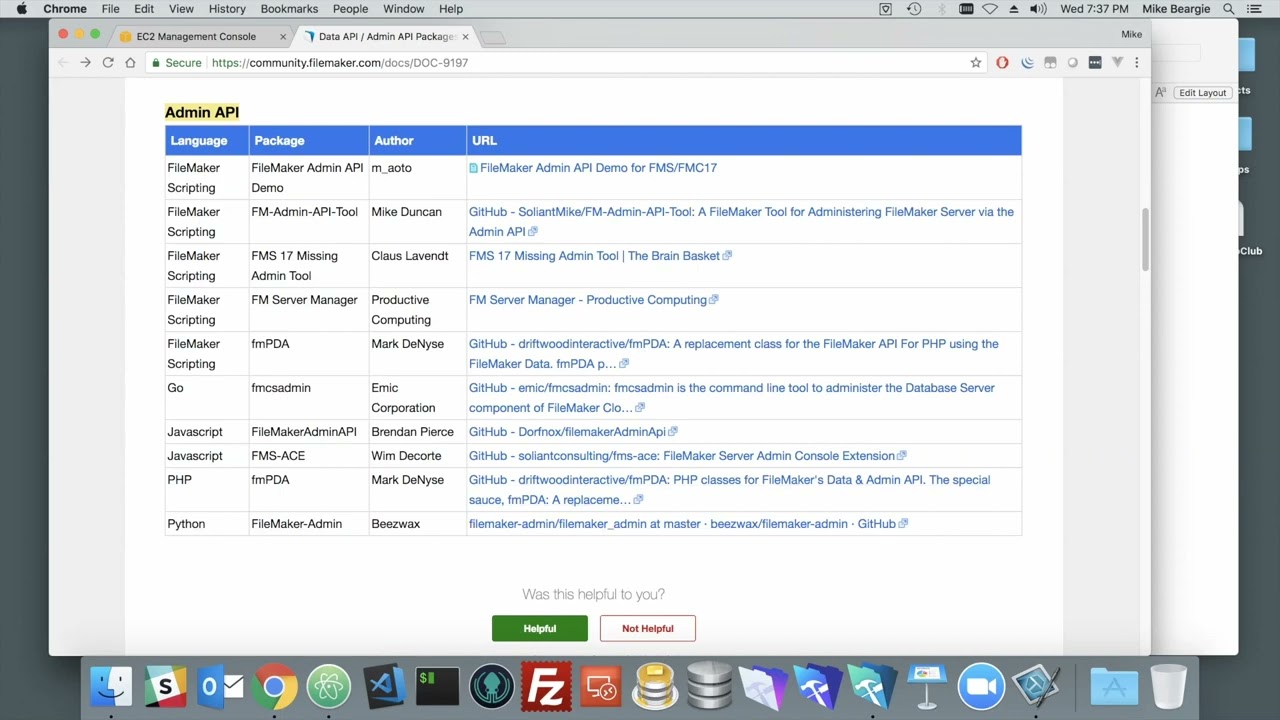Click the page vertical scrollbar thumb

coord(1145,239)
